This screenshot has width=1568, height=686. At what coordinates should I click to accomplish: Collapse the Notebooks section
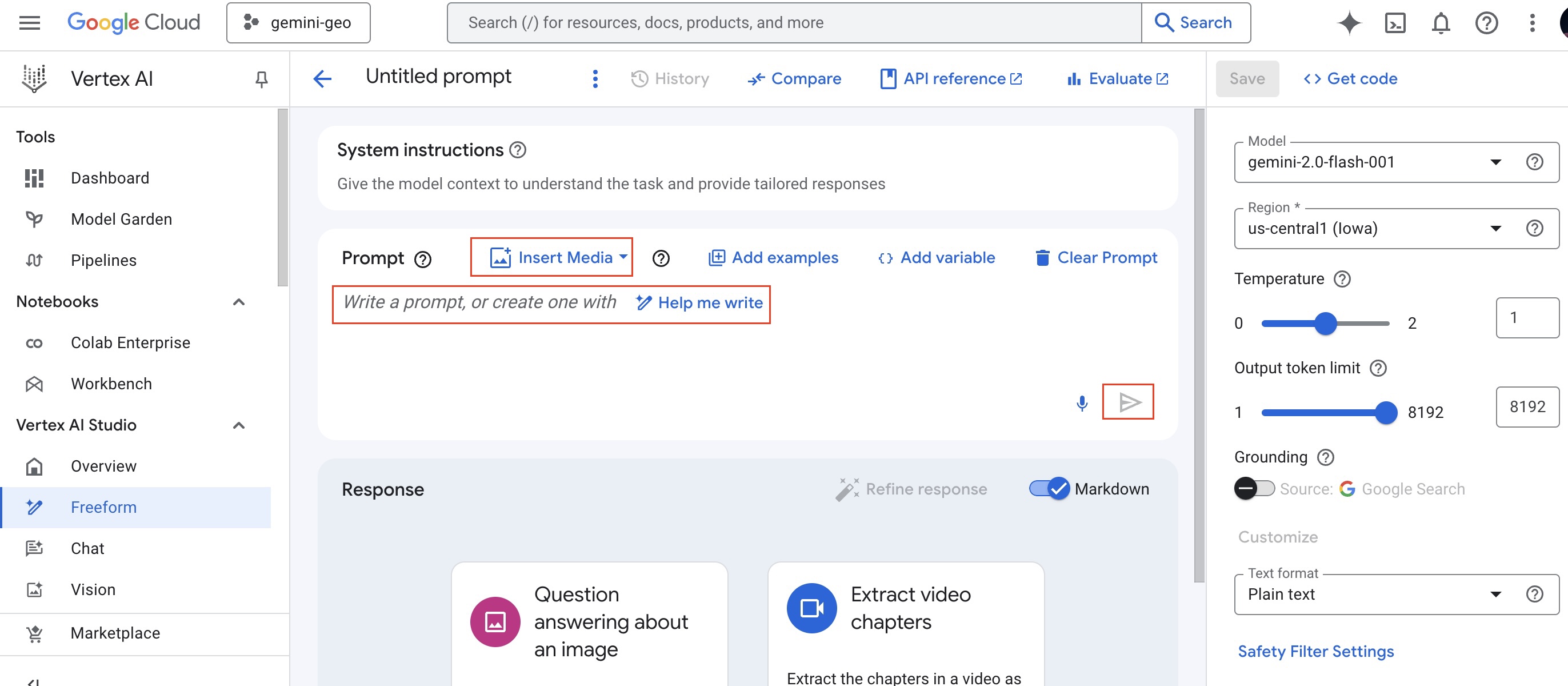pos(239,302)
